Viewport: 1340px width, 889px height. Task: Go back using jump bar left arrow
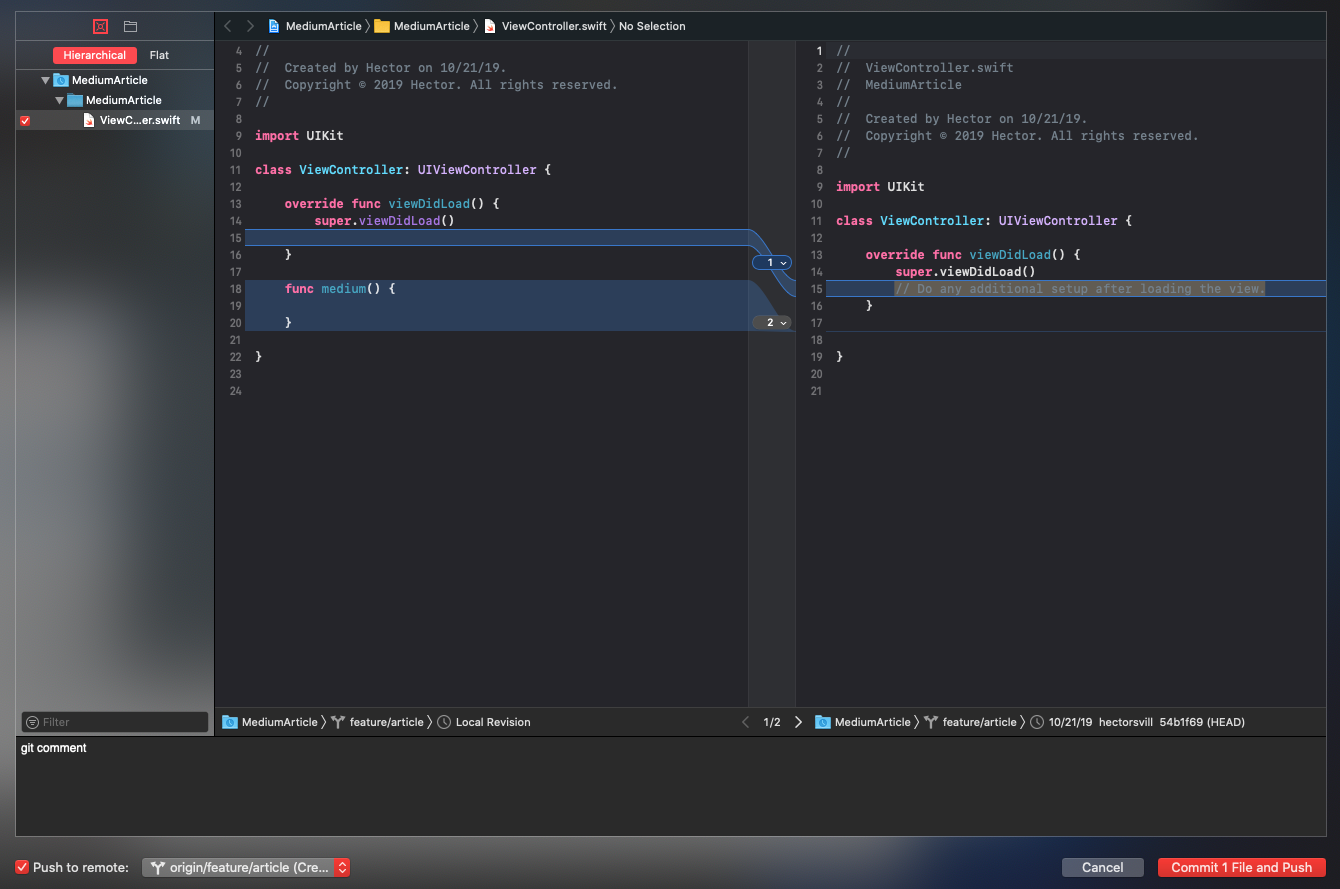coord(228,26)
